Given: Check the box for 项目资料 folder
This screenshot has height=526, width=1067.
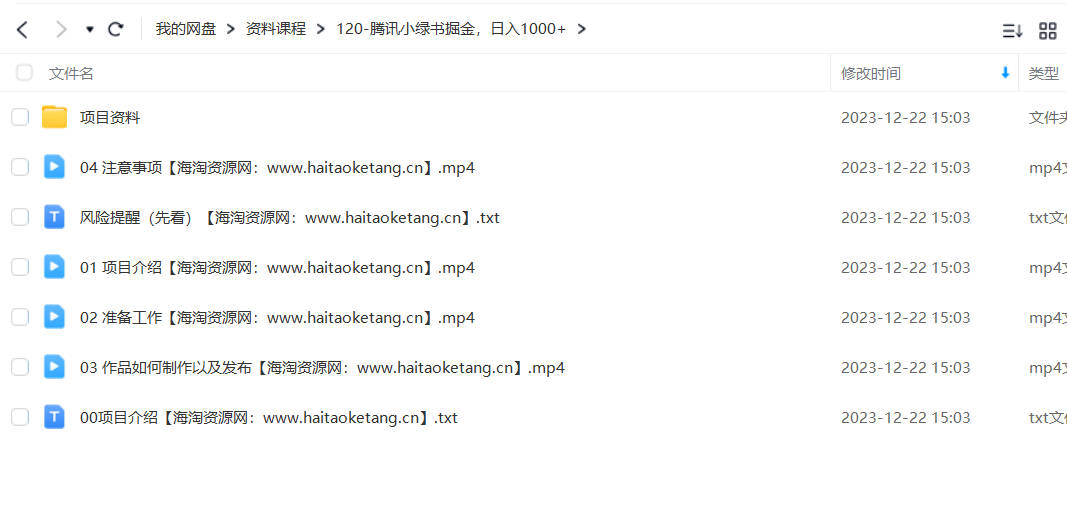Looking at the screenshot, I should click(x=20, y=117).
